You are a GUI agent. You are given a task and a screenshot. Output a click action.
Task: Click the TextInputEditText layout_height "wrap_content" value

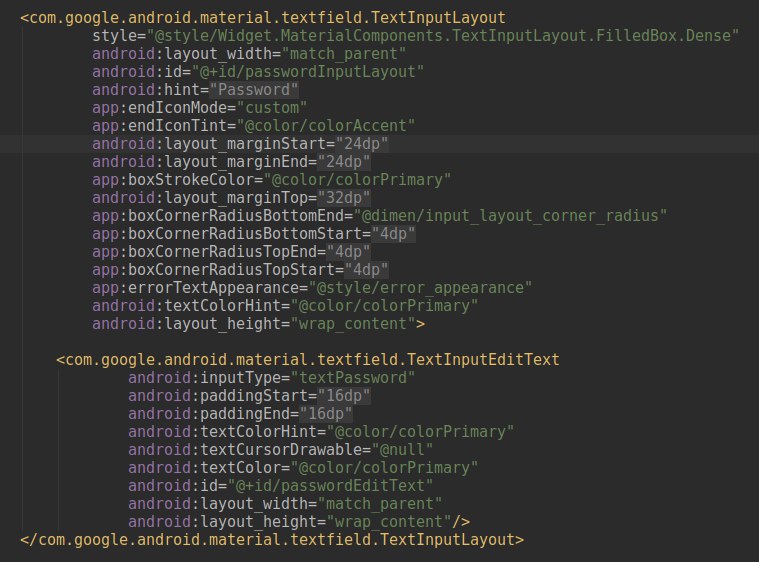tap(389, 522)
